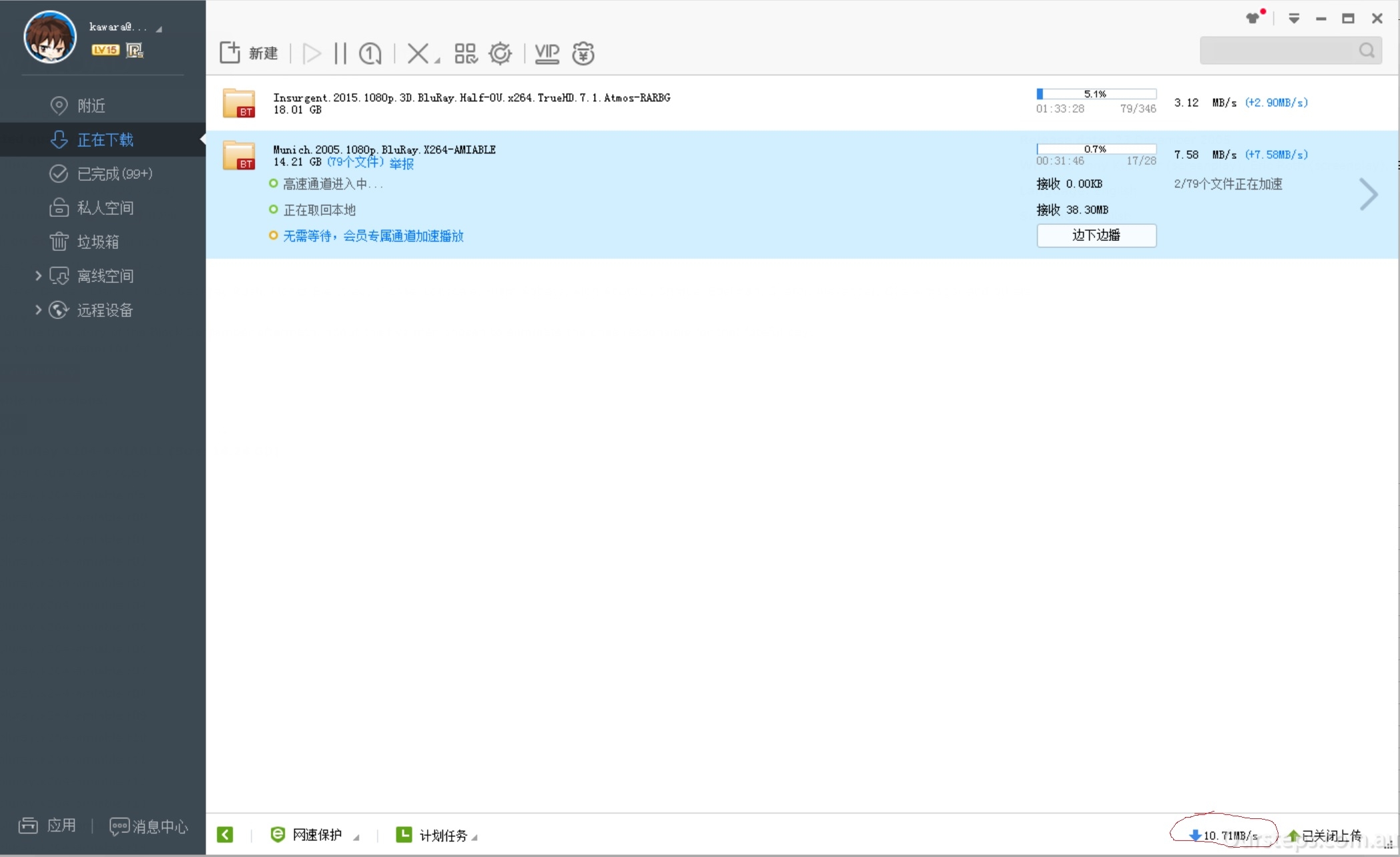This screenshot has height=857, width=1400.
Task: Select the Munich 2005 BT folder icon
Action: (x=239, y=155)
